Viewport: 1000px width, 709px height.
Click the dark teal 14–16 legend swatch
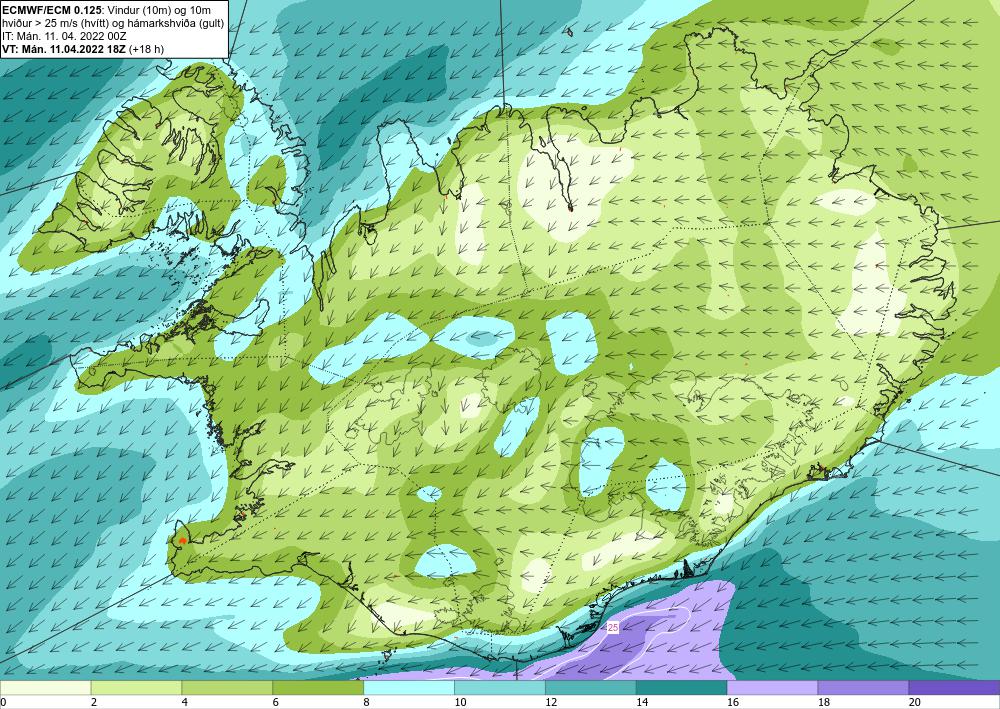point(681,687)
